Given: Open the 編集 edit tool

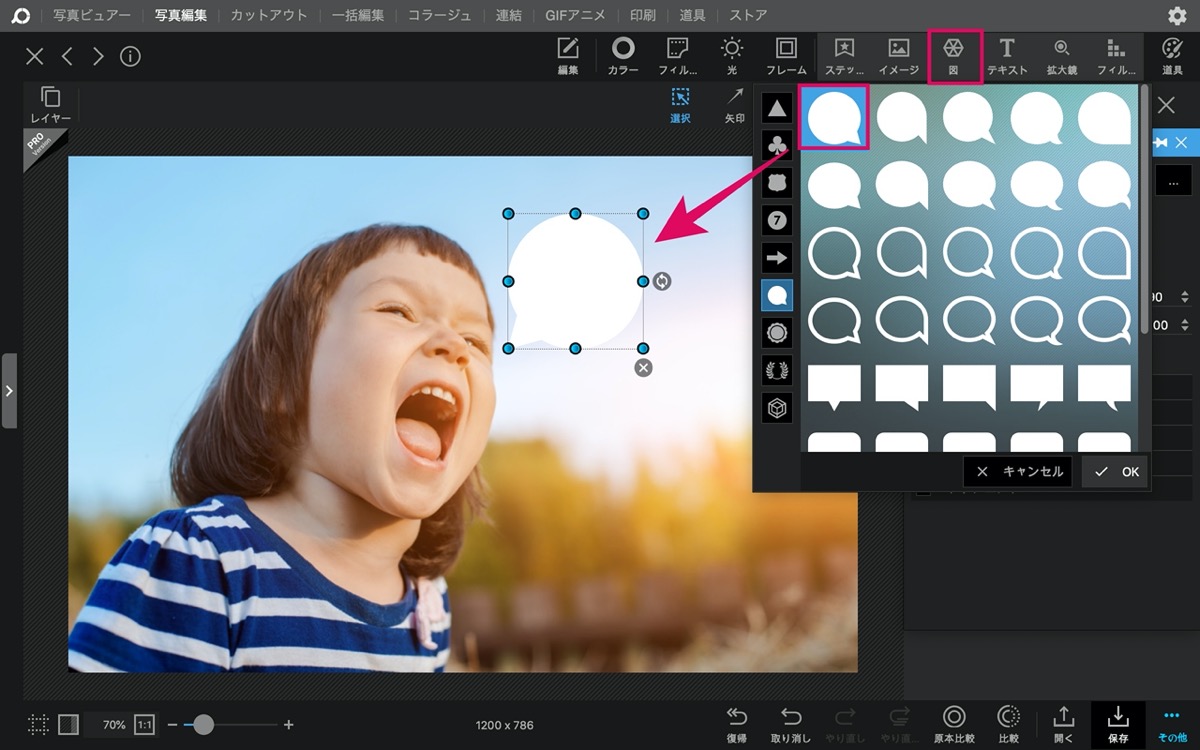Looking at the screenshot, I should tap(568, 56).
